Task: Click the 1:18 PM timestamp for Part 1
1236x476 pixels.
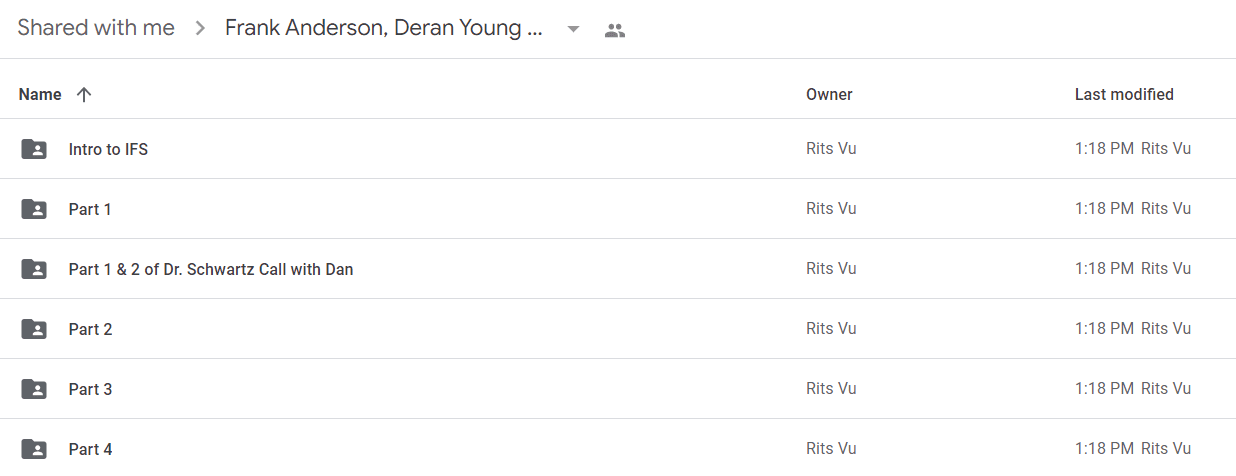Action: click(1104, 209)
